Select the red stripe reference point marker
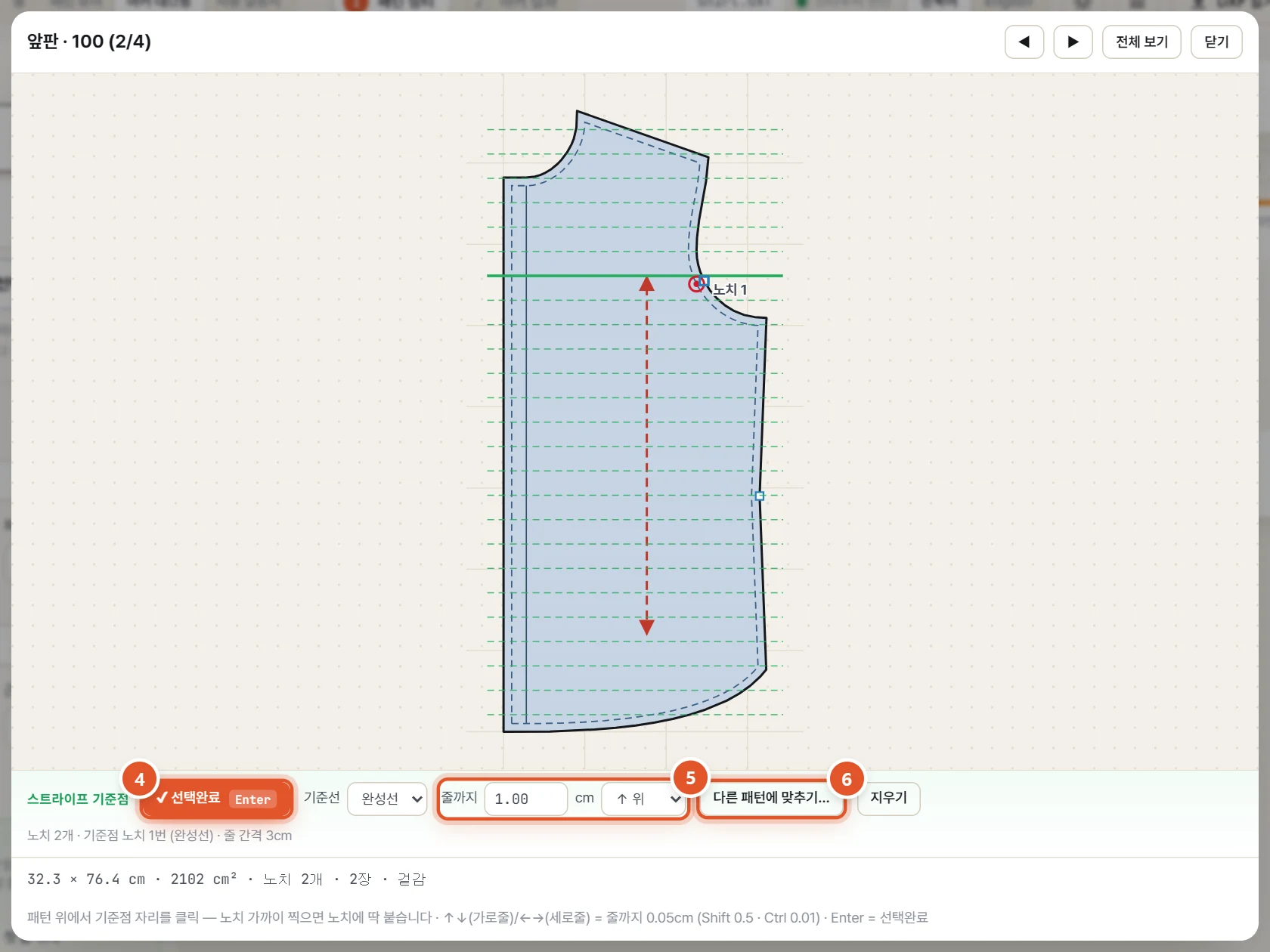The height and width of the screenshot is (952, 1270). pos(696,284)
